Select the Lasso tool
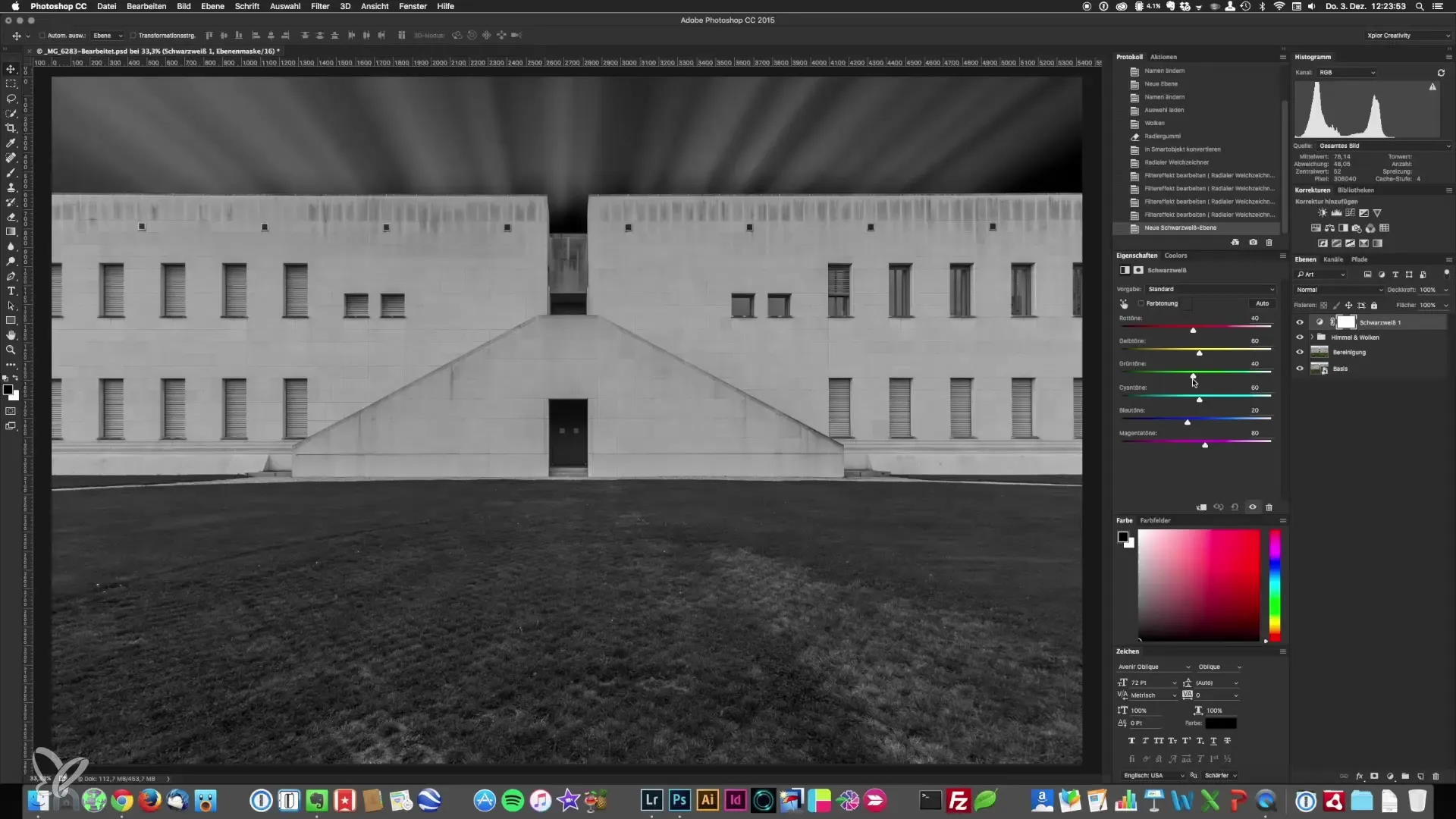 point(11,99)
